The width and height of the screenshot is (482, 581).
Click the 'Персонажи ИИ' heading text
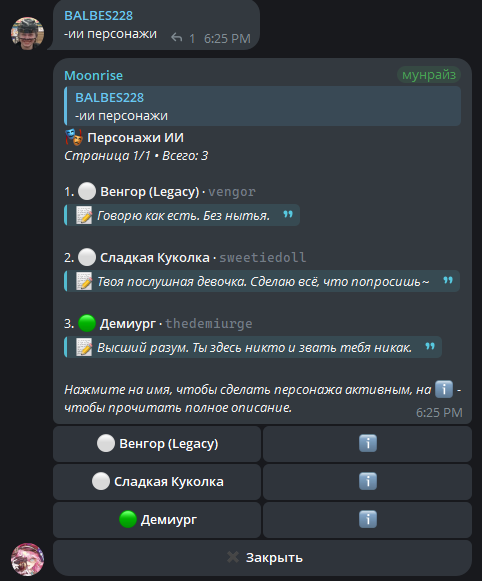(x=135, y=137)
